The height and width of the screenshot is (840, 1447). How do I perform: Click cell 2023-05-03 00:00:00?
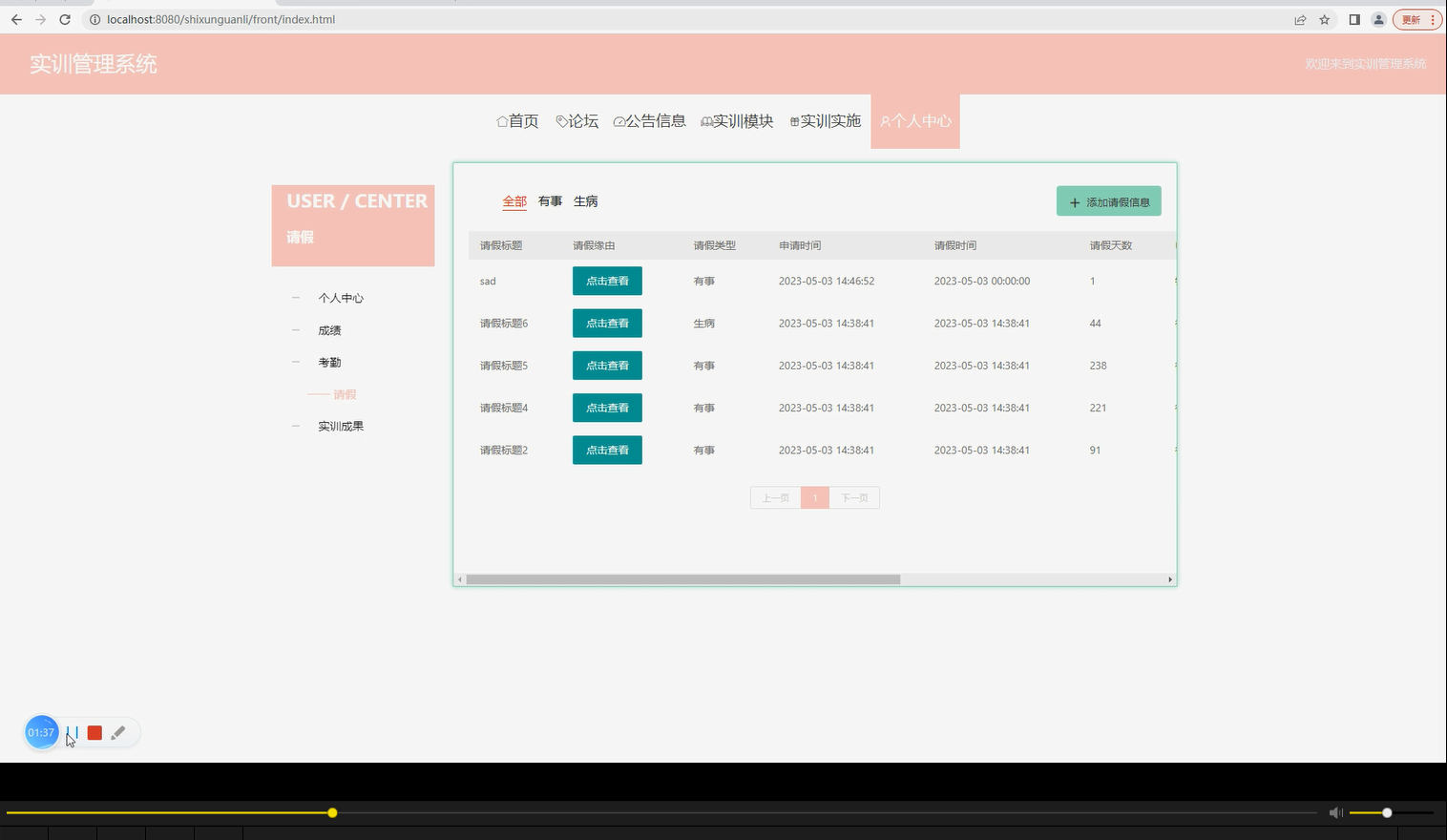[982, 282]
